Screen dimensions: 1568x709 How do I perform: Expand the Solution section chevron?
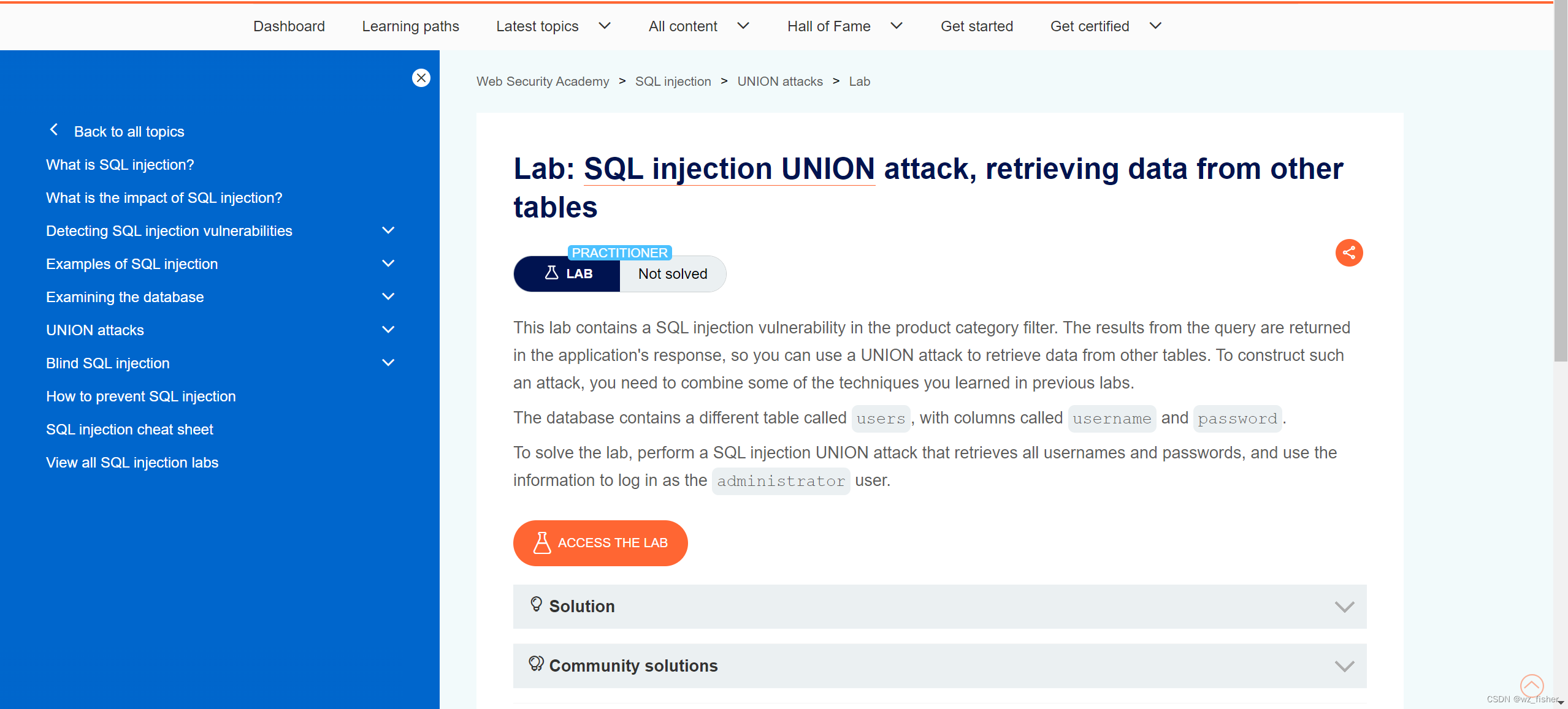pyautogui.click(x=1344, y=607)
